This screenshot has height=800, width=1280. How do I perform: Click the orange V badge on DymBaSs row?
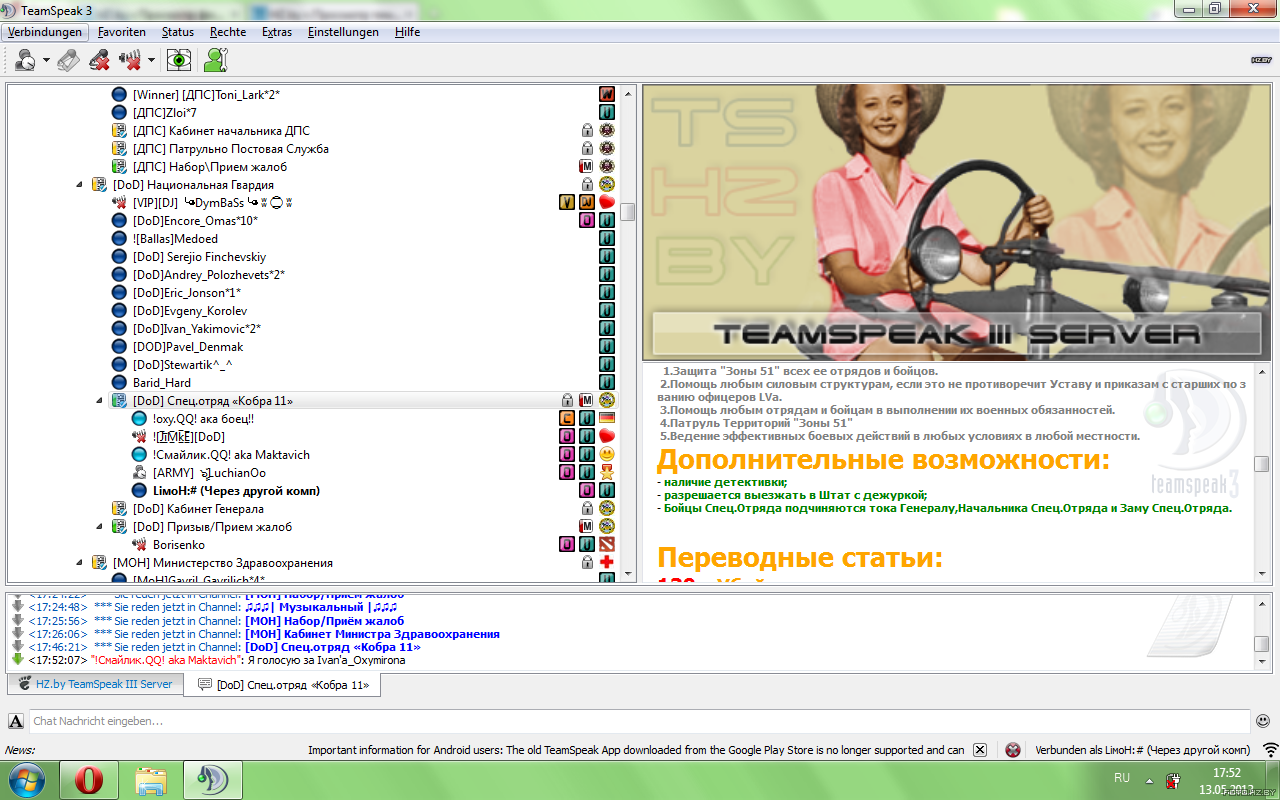566,203
